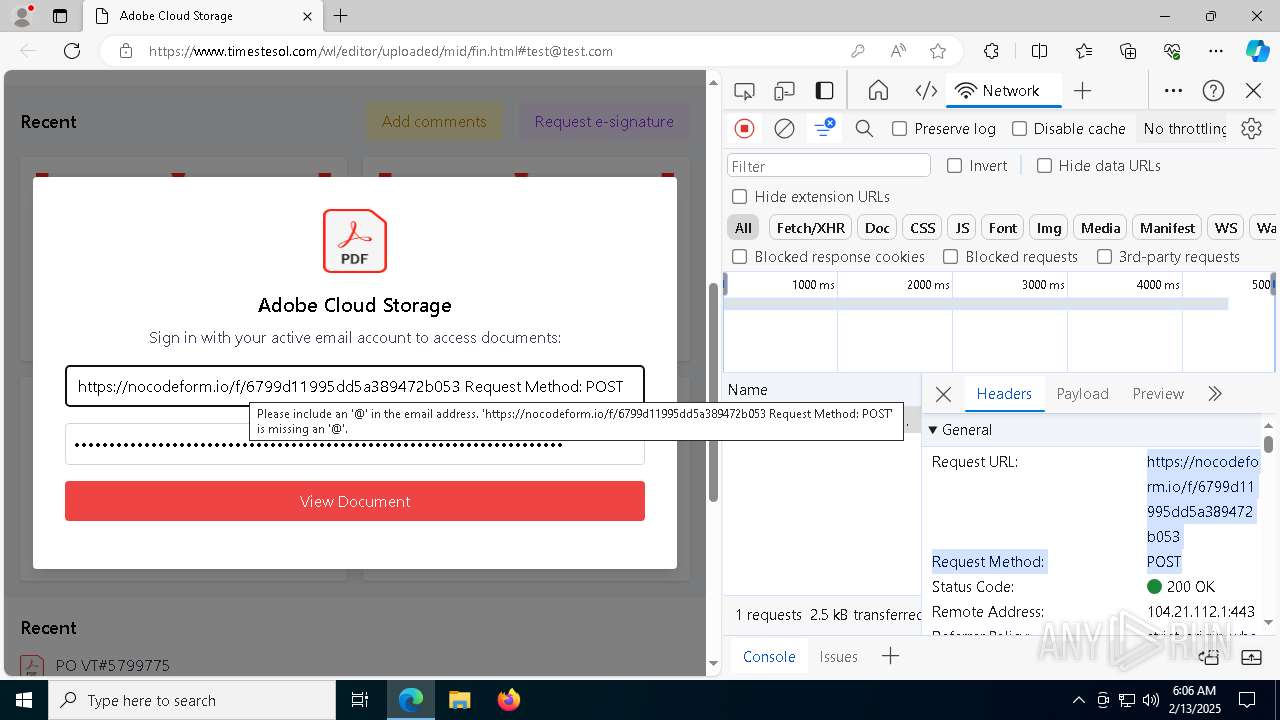The width and height of the screenshot is (1280, 720).
Task: Open the No throttling dropdown
Action: pyautogui.click(x=1185, y=128)
